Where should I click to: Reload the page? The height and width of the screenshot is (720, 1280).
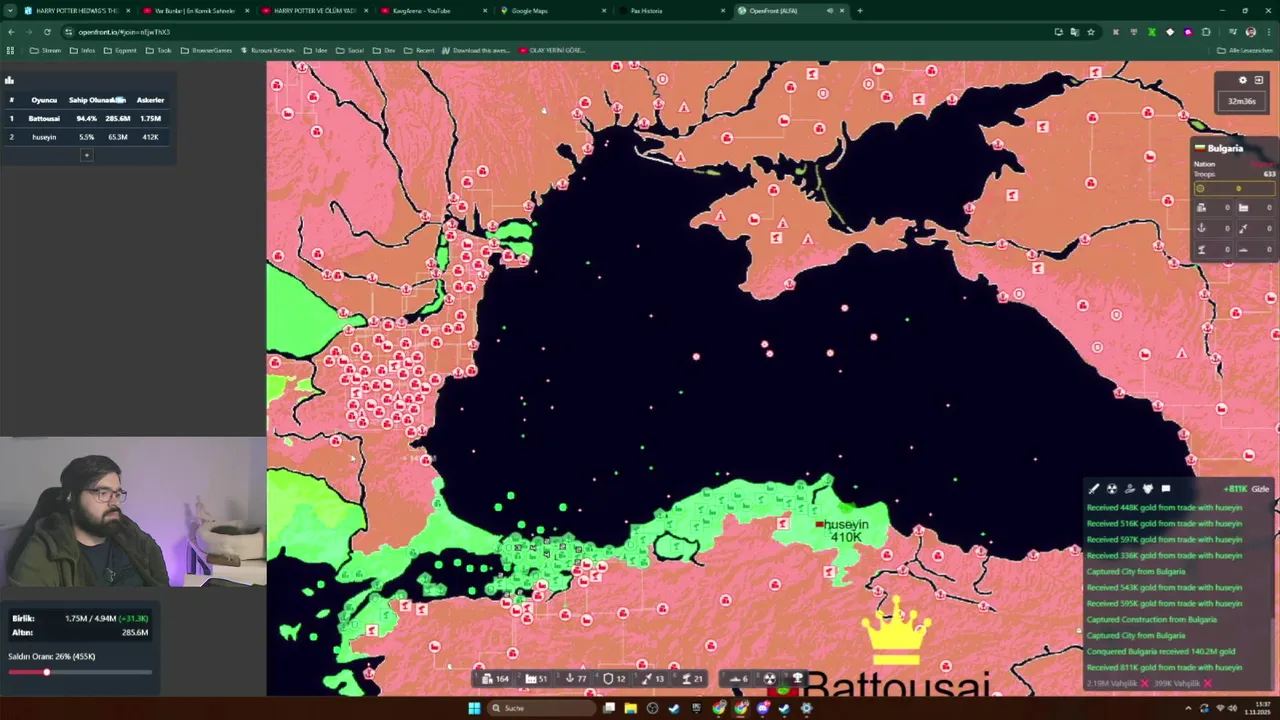(x=46, y=32)
